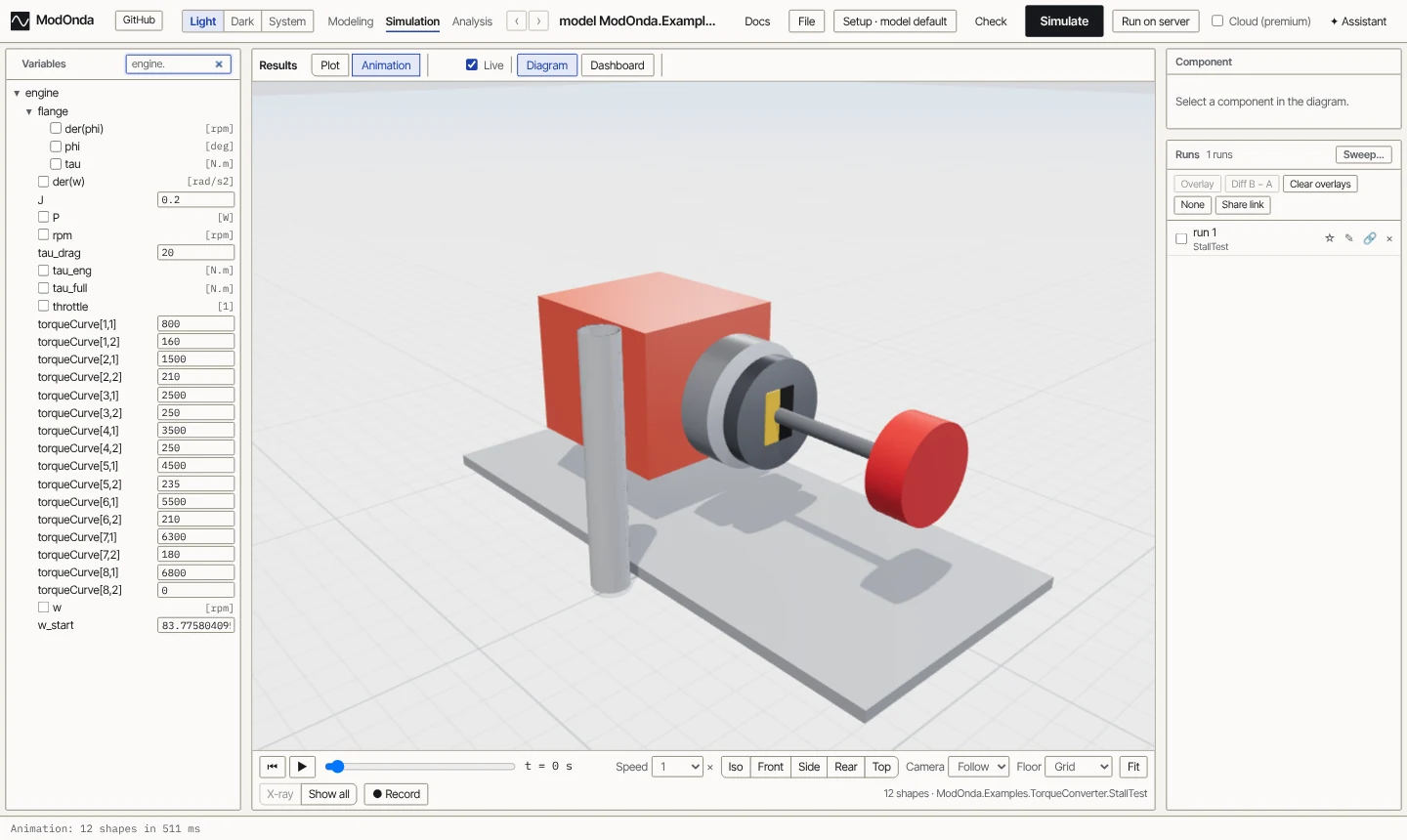Click the tau_drag value field
1407x840 pixels.
click(195, 253)
